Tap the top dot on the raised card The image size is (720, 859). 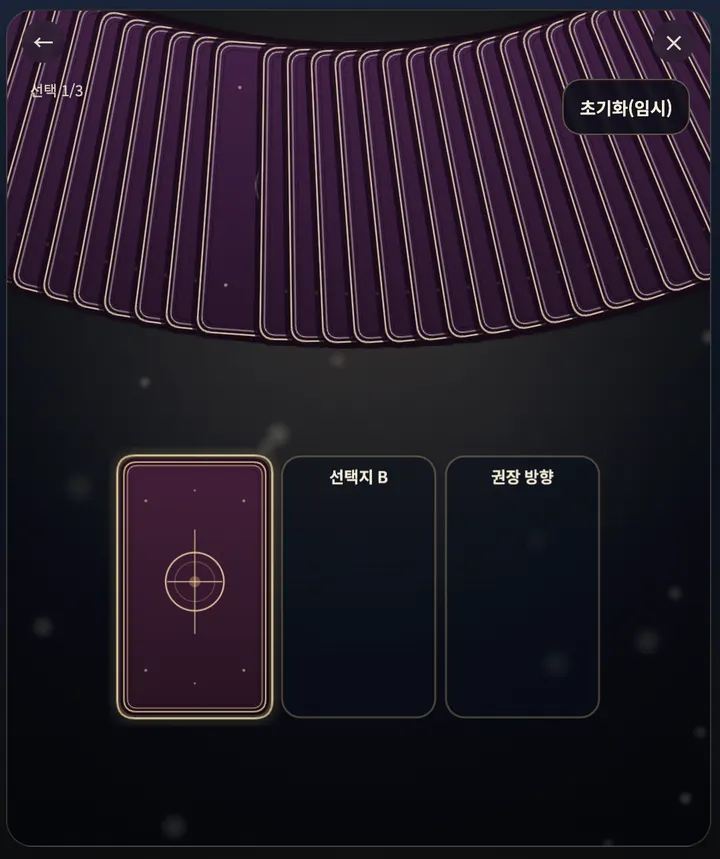(x=239, y=88)
